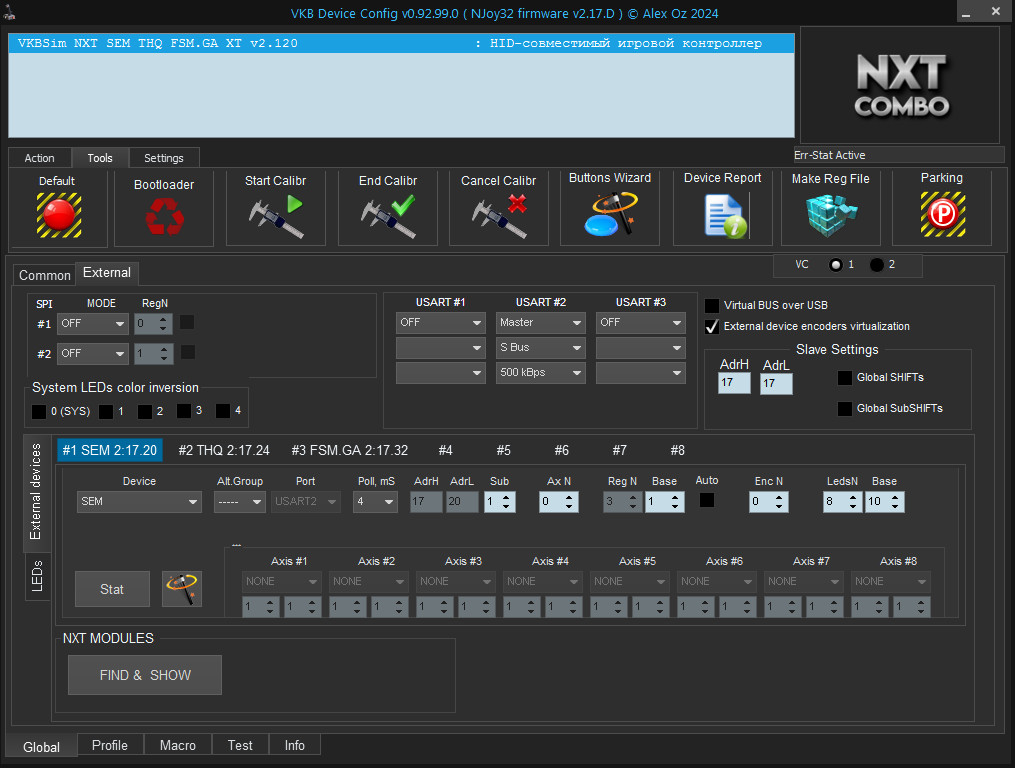Start calibration with the Start Calibr icon

[x=276, y=216]
